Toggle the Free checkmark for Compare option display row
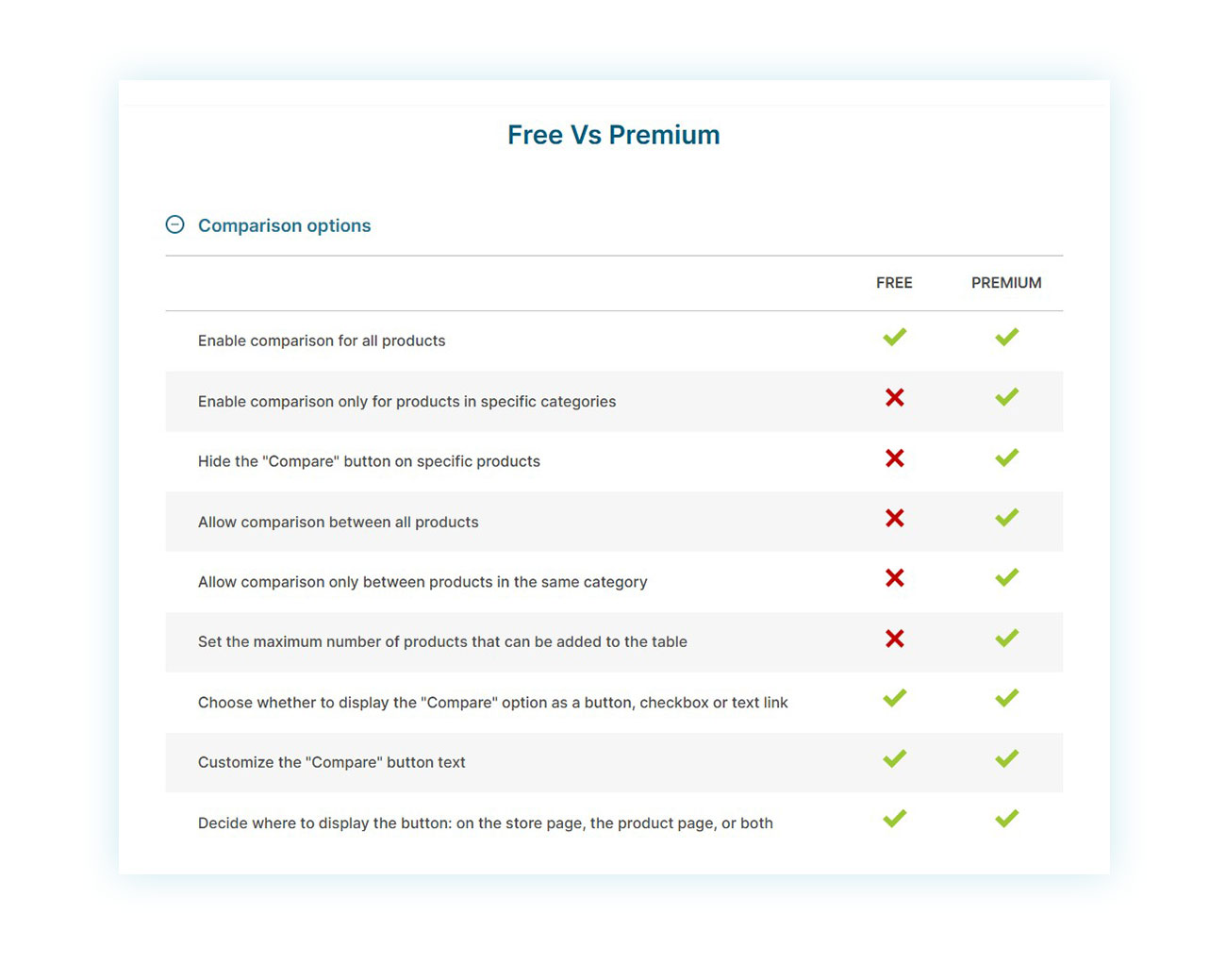 tap(894, 698)
